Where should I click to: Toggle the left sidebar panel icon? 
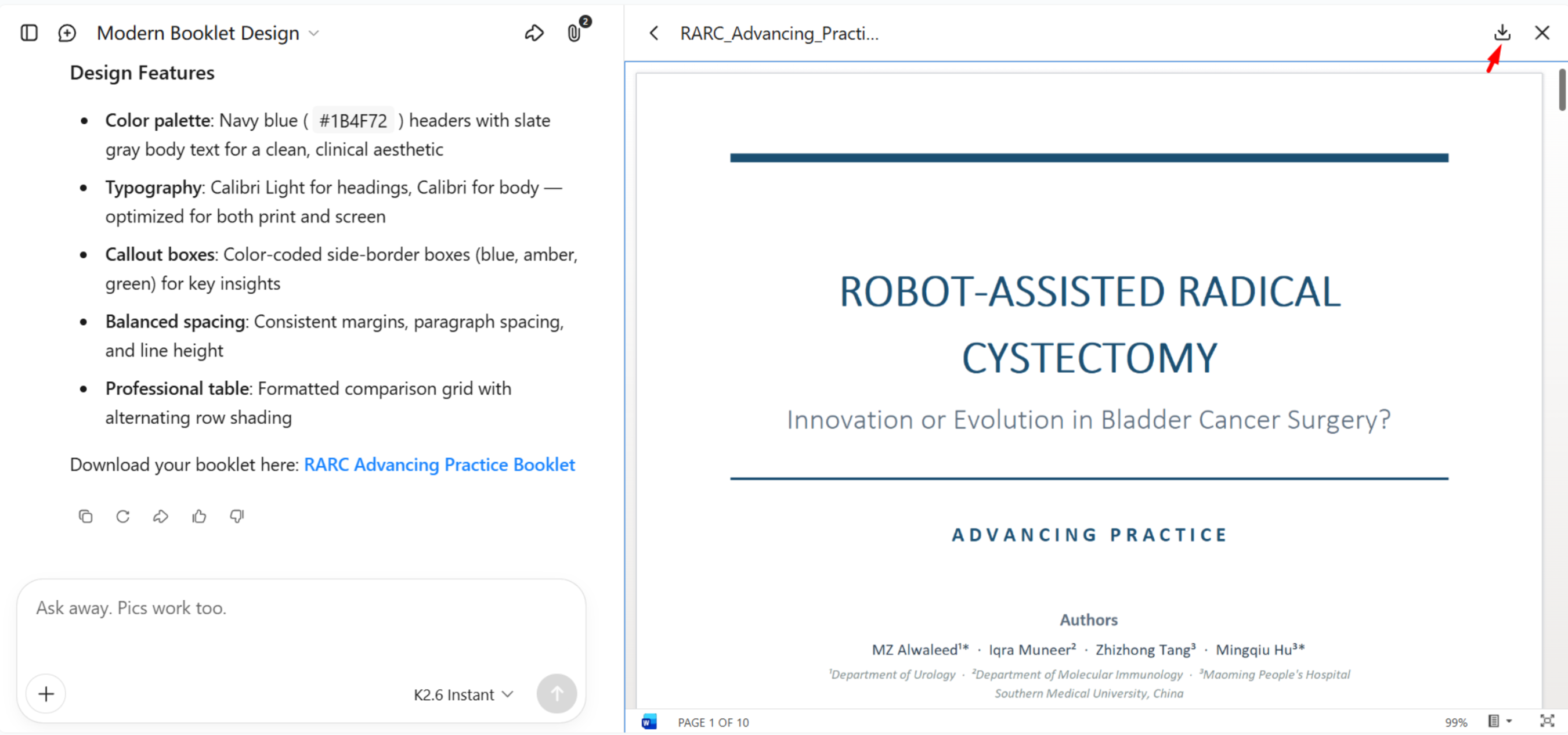[x=28, y=33]
